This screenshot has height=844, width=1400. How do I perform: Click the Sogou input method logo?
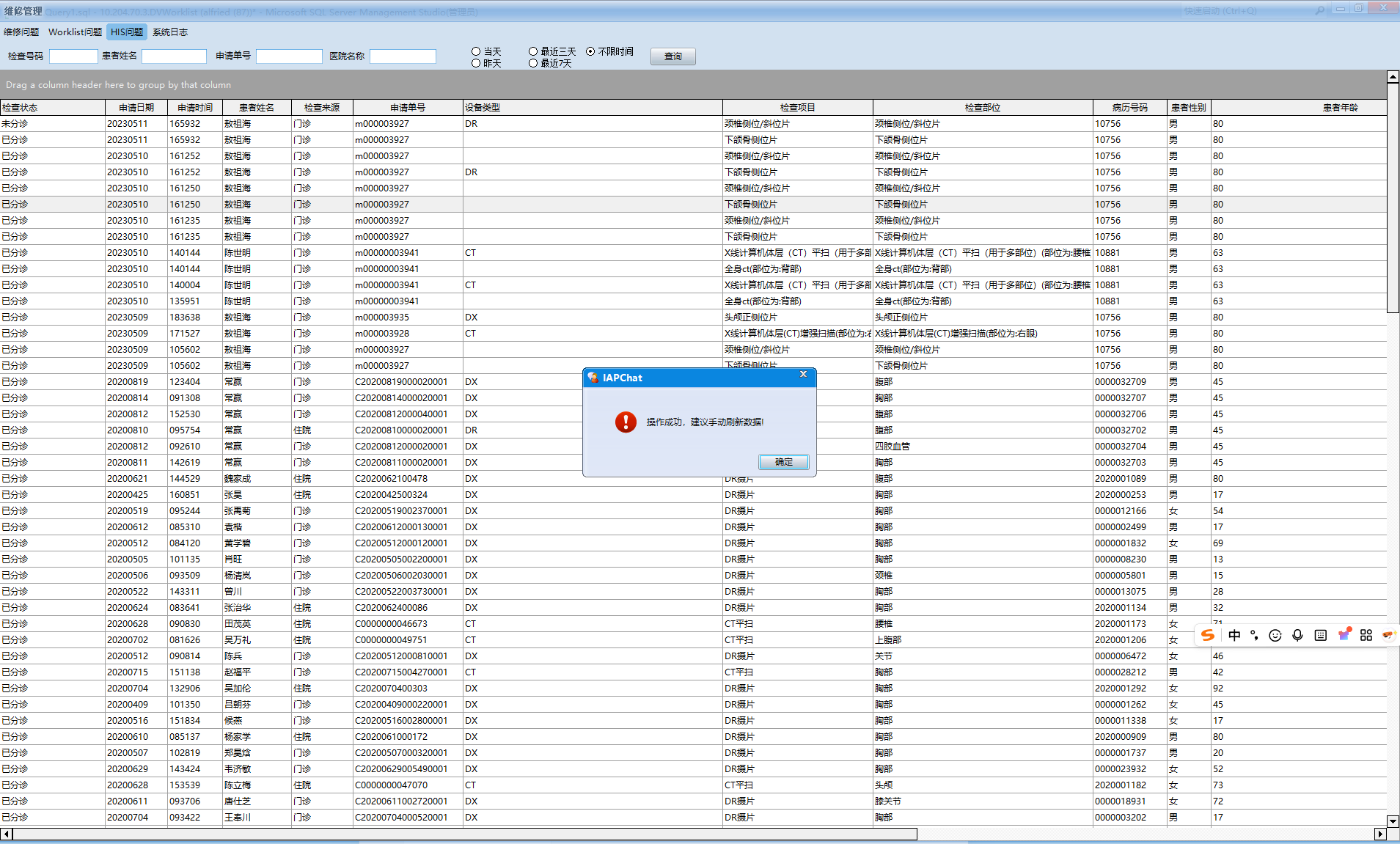coord(1208,635)
